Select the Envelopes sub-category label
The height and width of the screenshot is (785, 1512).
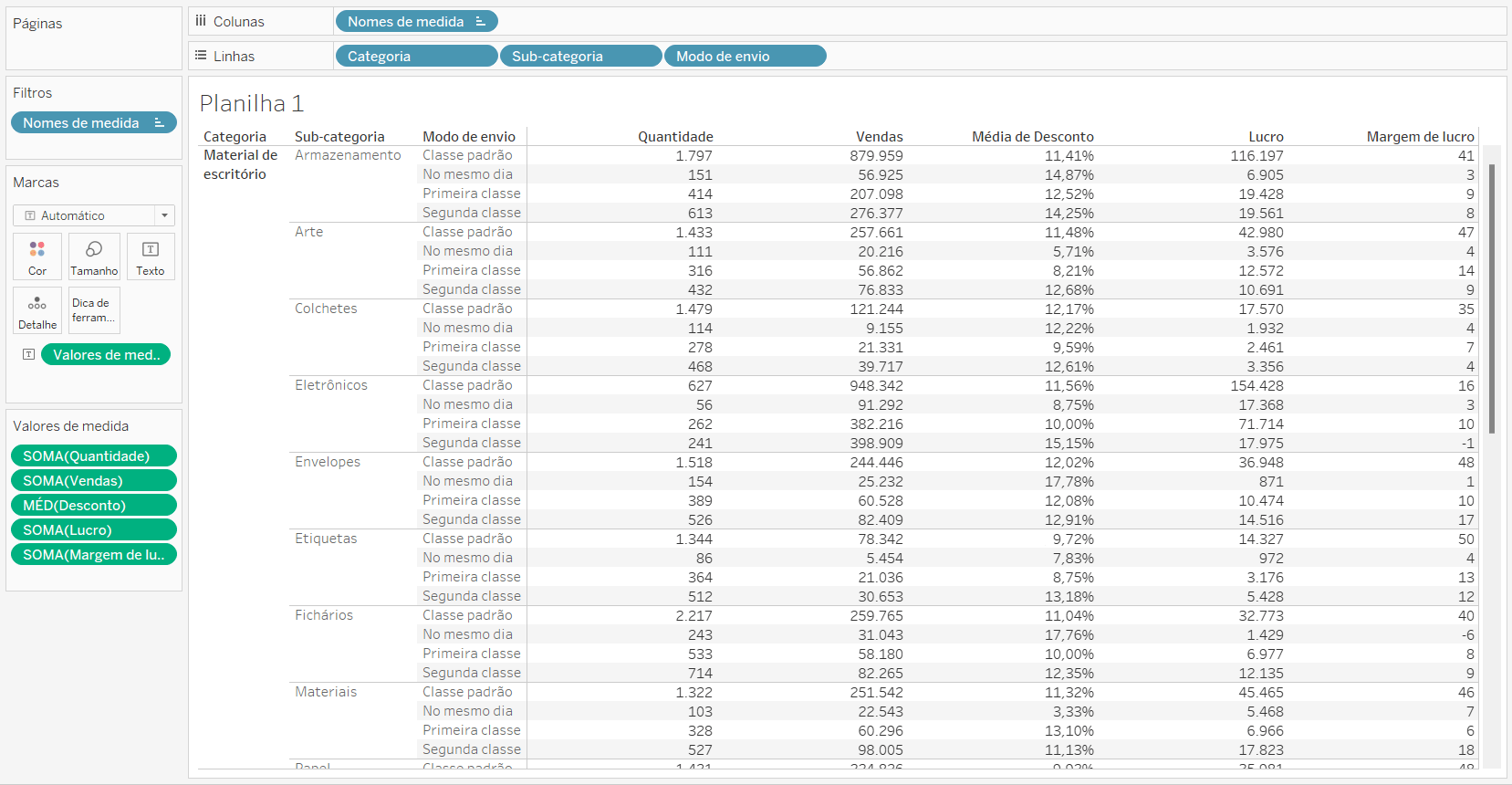328,462
